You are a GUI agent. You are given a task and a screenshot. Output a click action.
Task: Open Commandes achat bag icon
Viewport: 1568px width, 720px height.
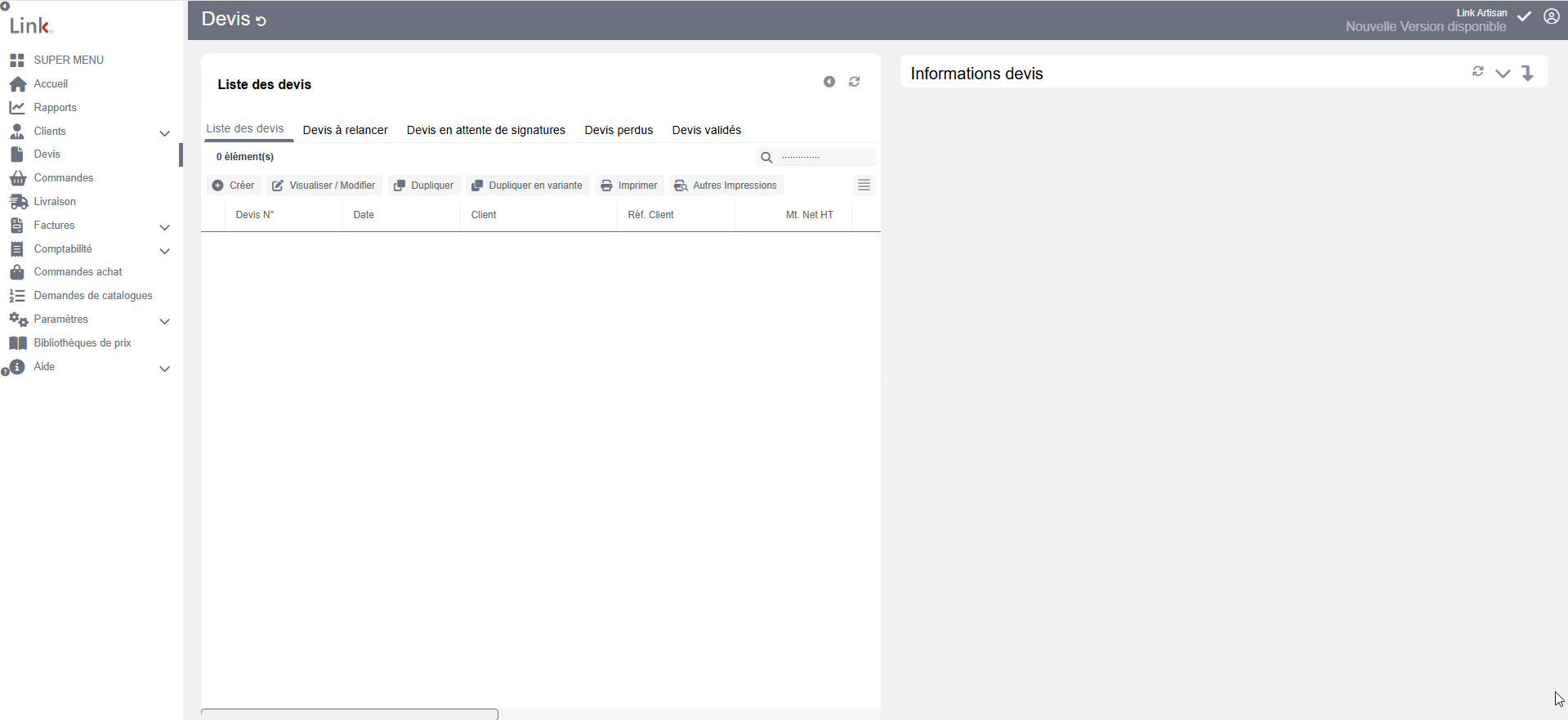click(17, 272)
